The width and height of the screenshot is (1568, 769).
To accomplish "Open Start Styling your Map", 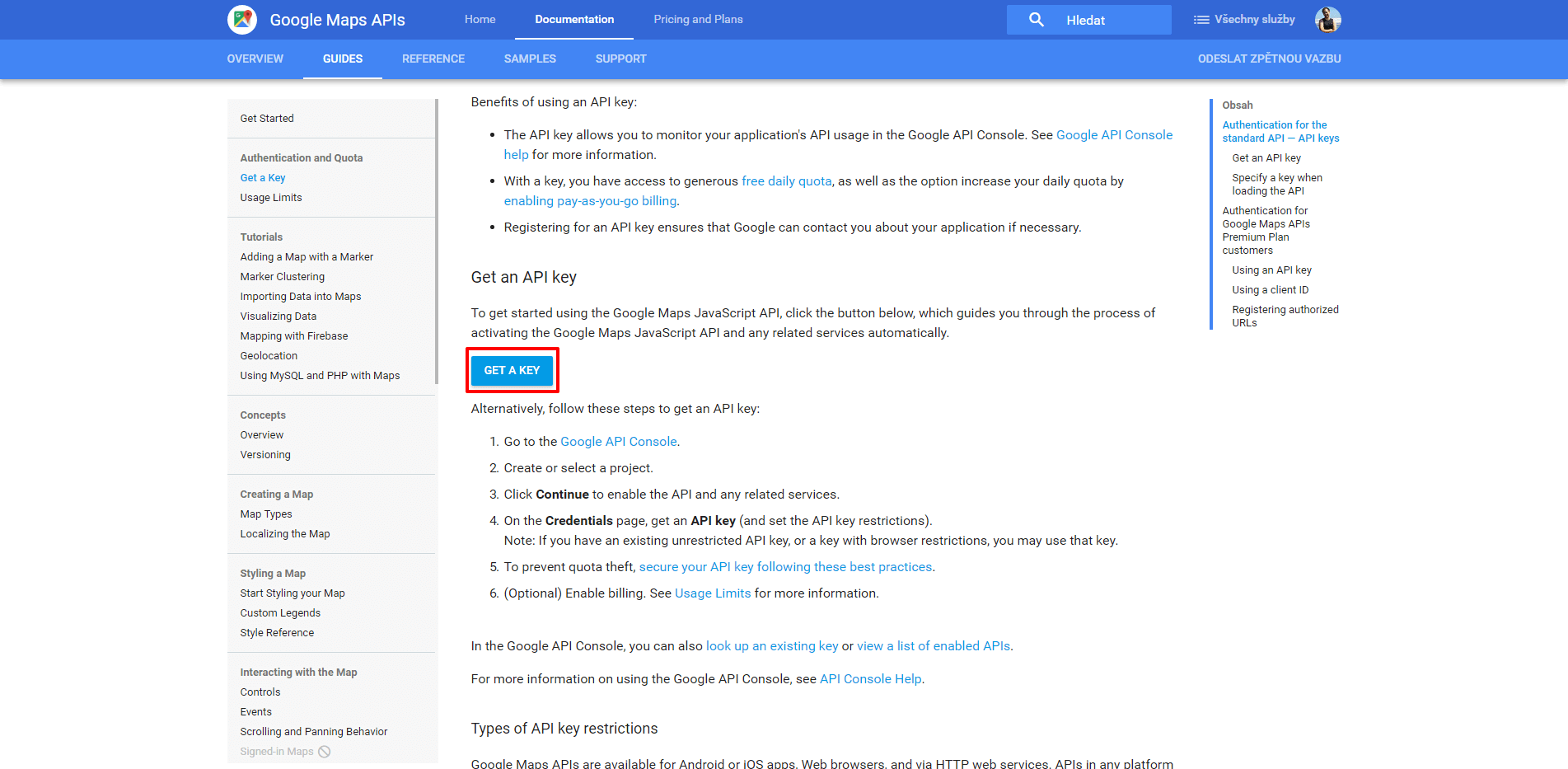I will 293,593.
